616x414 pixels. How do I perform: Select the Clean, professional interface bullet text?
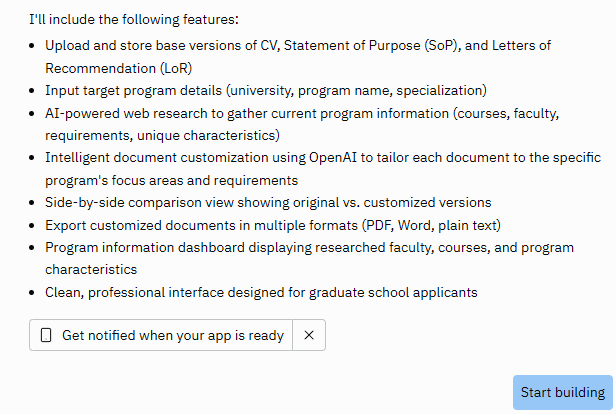coord(261,293)
